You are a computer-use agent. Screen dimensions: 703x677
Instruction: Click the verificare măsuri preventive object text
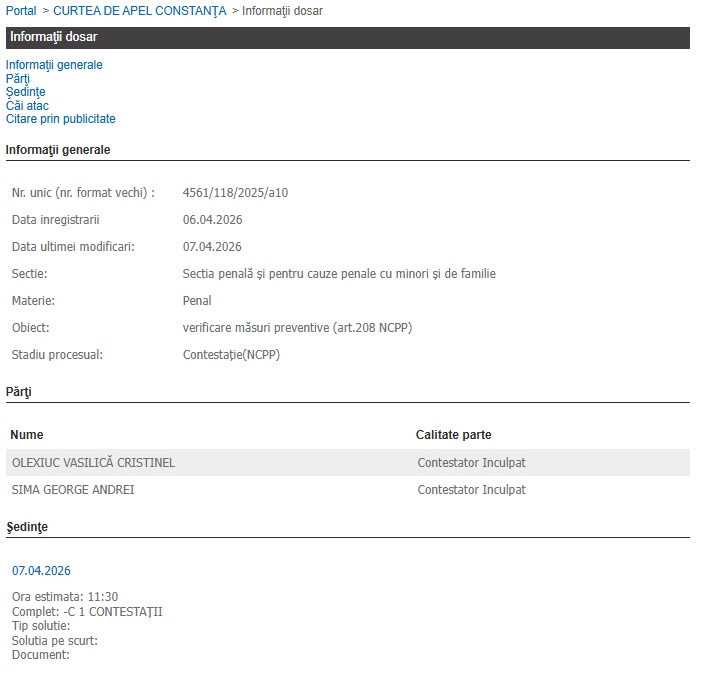pos(297,327)
